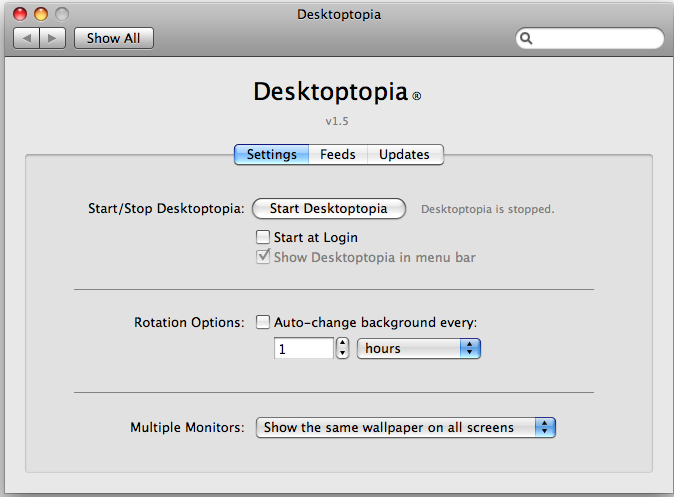Click the Start/Stop Desktoptopia label
The width and height of the screenshot is (674, 497).
[x=166, y=209]
